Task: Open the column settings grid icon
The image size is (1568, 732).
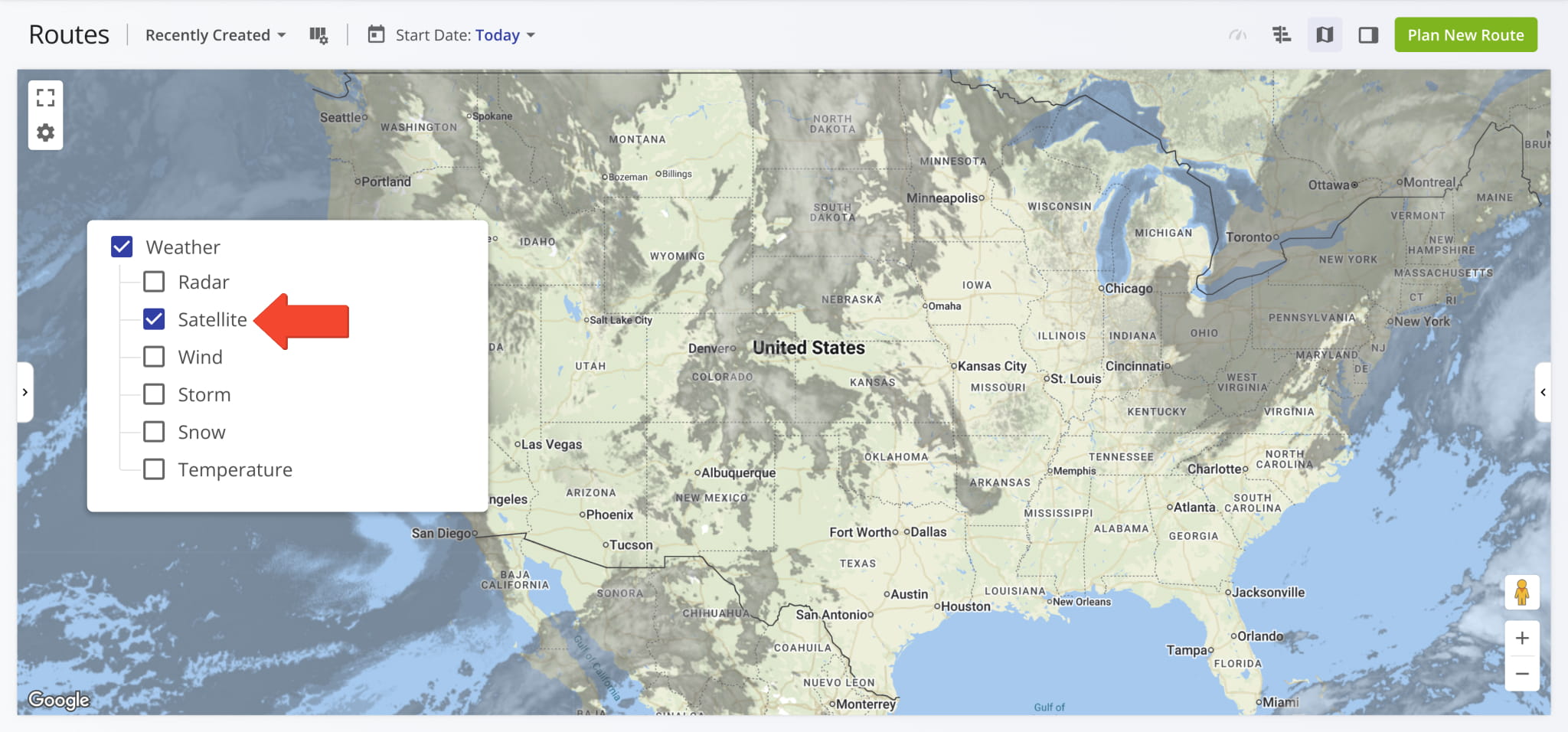Action: [318, 35]
